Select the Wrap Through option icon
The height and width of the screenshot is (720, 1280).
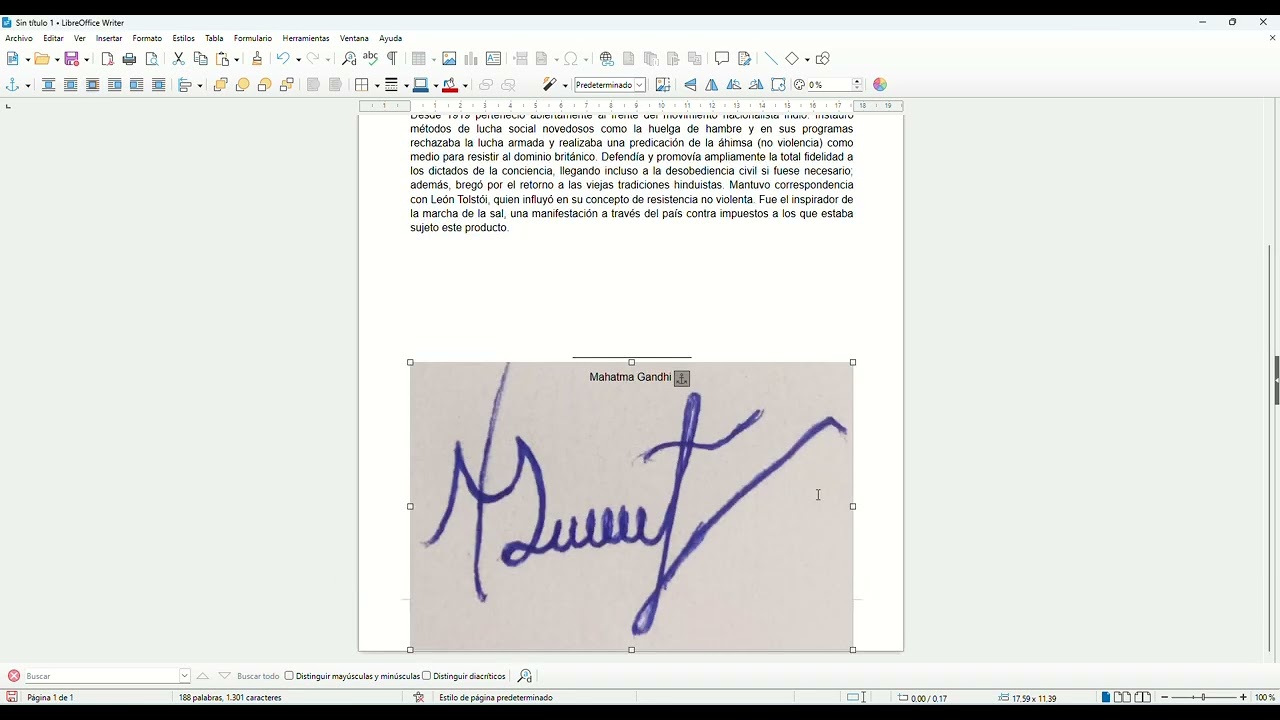159,85
